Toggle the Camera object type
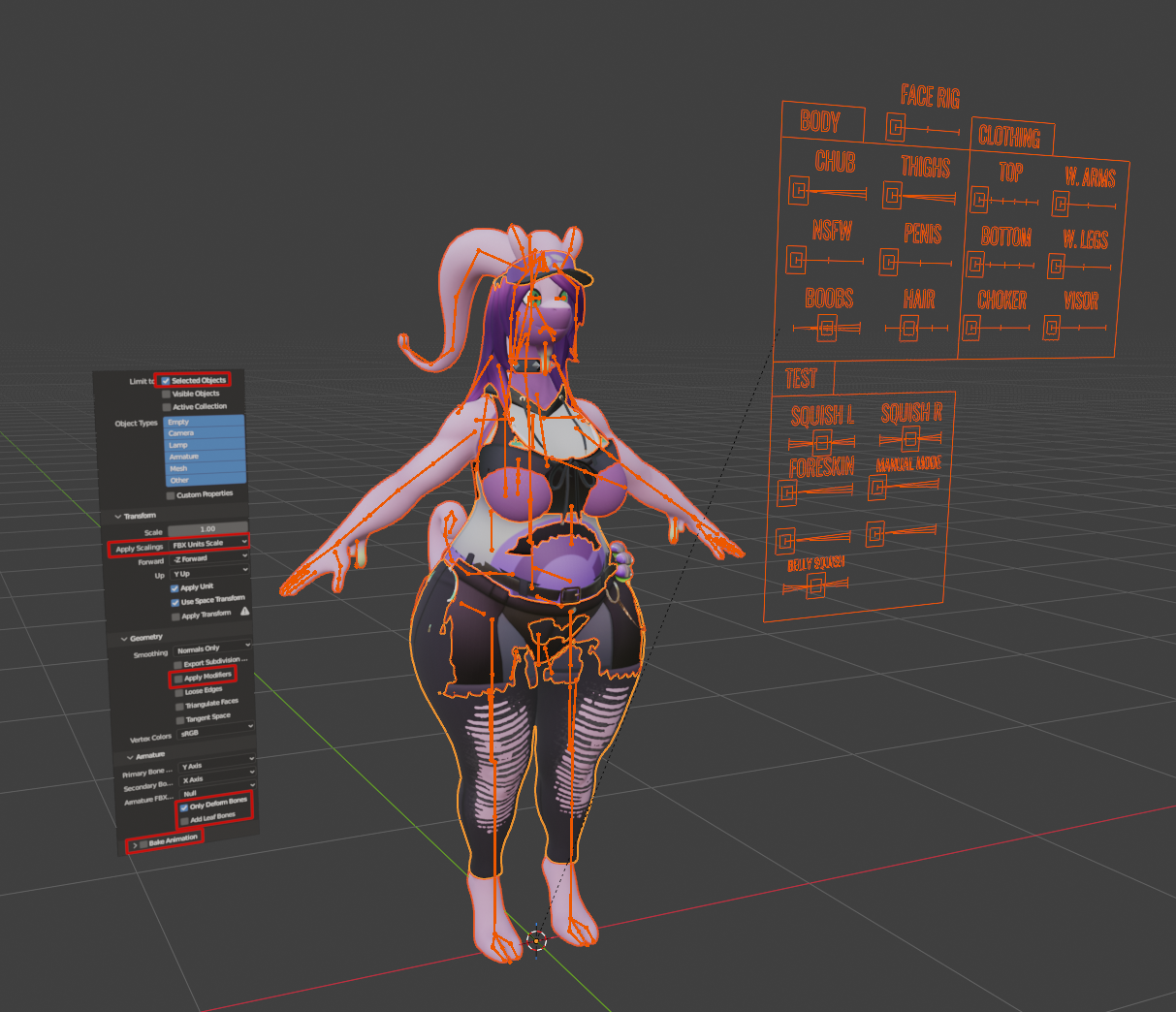This screenshot has width=1176, height=1012. 205,432
